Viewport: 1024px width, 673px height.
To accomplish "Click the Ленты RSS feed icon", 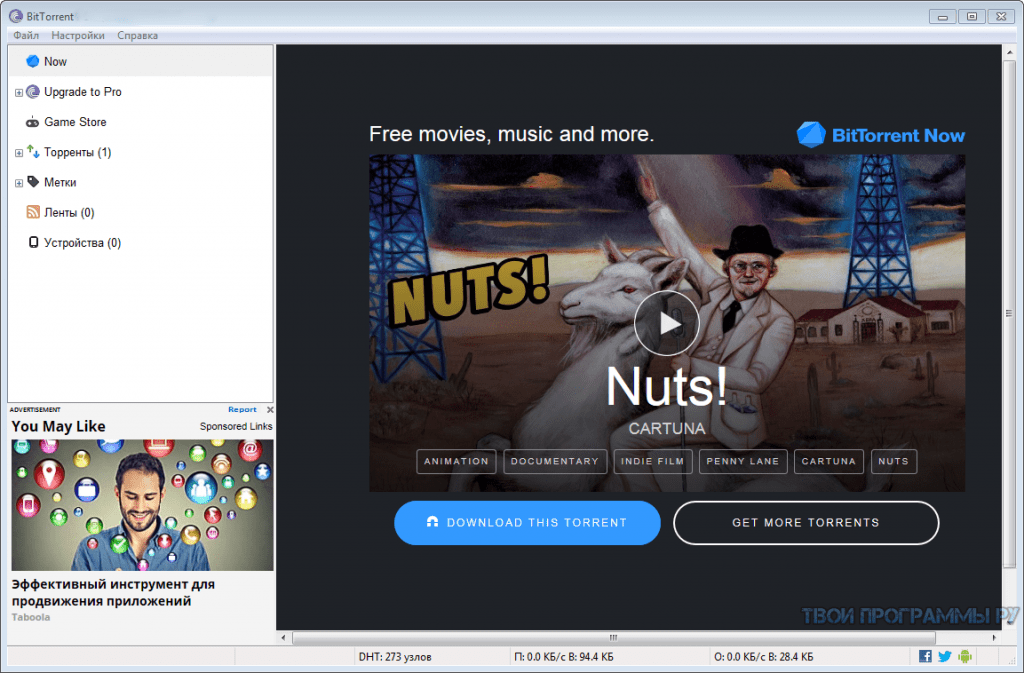I will pos(33,212).
